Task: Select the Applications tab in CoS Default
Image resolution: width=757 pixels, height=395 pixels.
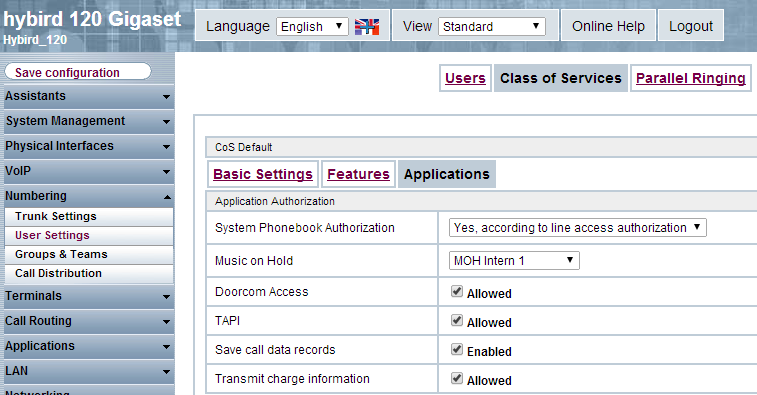Action: pyautogui.click(x=447, y=174)
